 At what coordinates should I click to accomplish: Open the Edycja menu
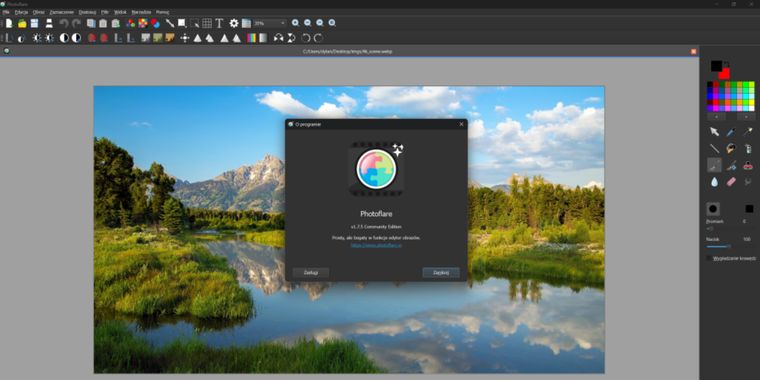pyautogui.click(x=21, y=12)
